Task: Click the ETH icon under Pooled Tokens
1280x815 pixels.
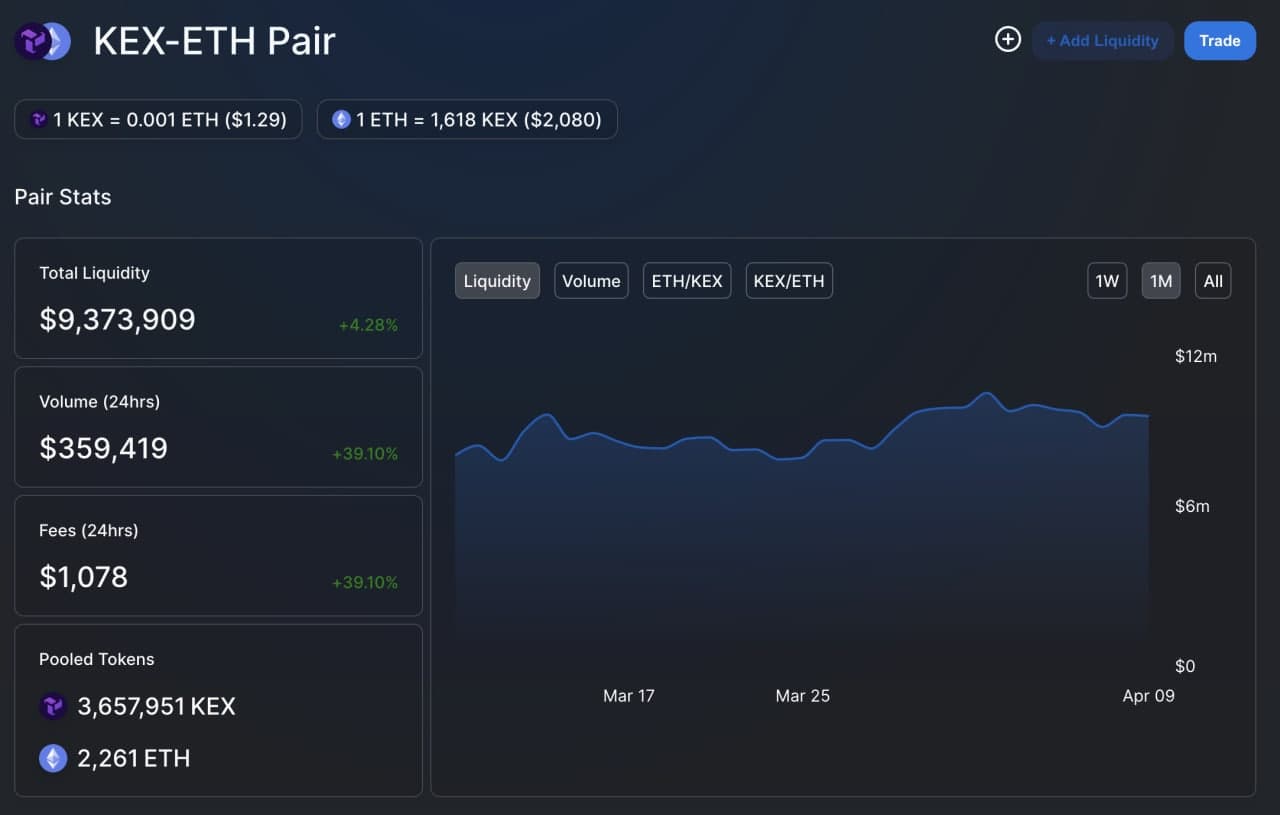Action: tap(53, 759)
